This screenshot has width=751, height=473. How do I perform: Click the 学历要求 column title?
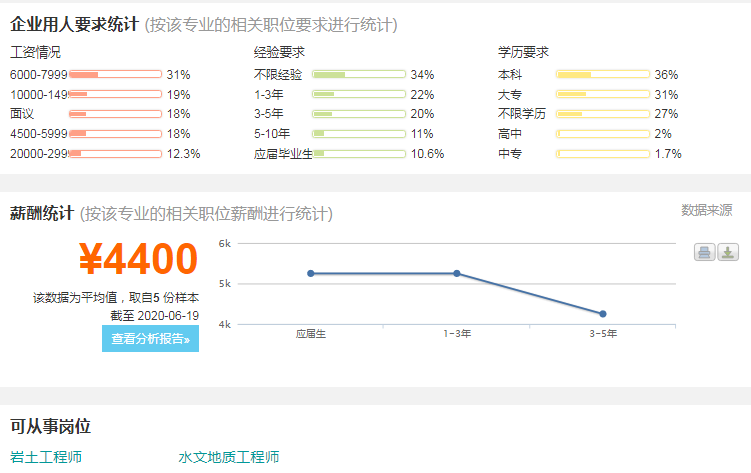coord(523,52)
